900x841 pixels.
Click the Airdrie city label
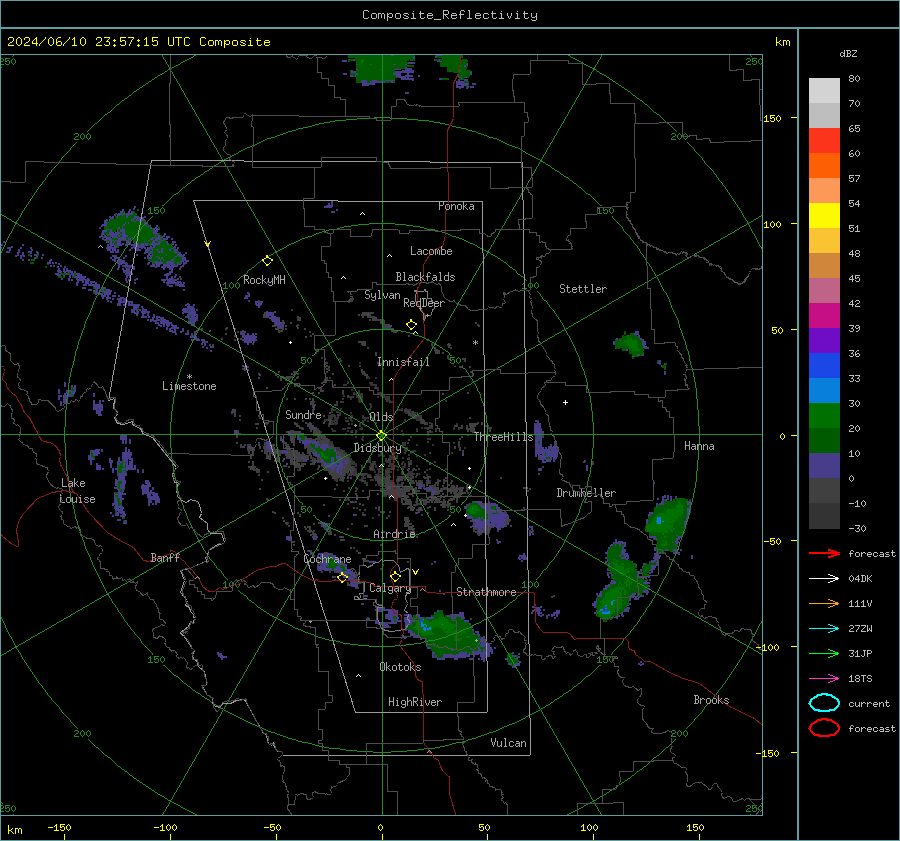[394, 534]
